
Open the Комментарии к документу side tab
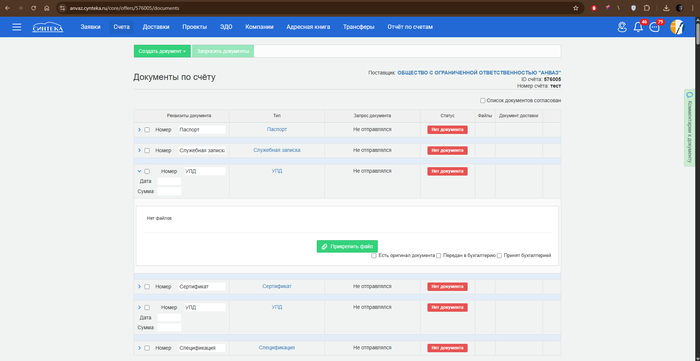tap(689, 128)
